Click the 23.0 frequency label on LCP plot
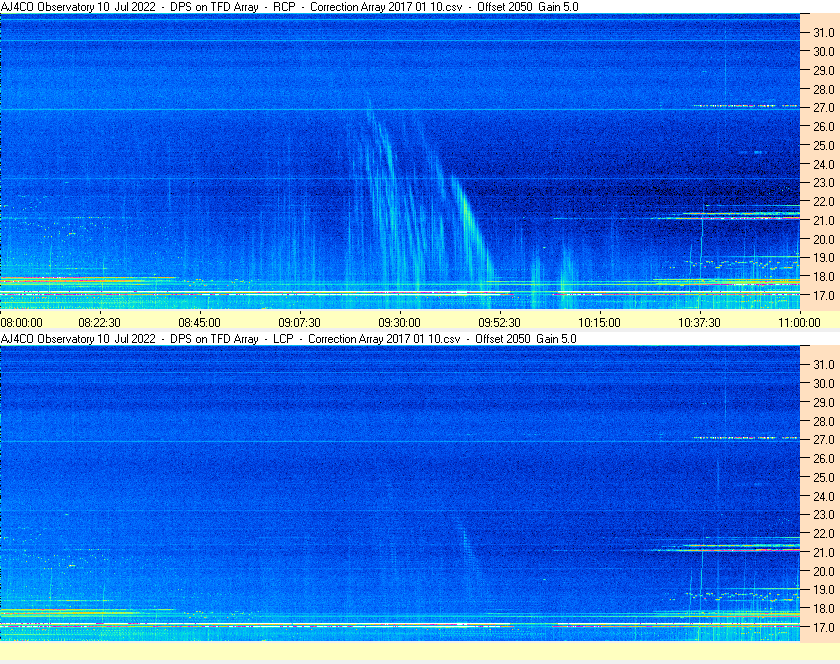840x664 pixels. tap(824, 514)
